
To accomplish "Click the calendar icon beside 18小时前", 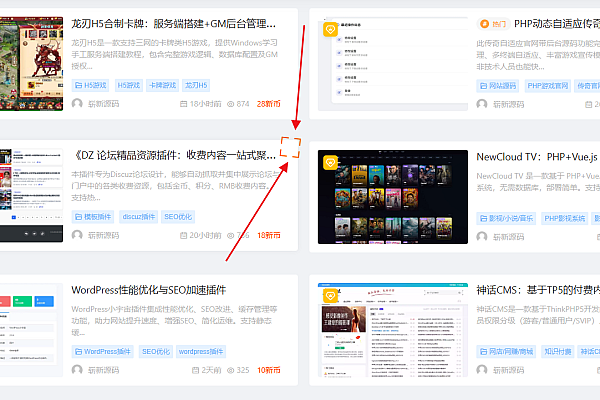I will point(183,104).
